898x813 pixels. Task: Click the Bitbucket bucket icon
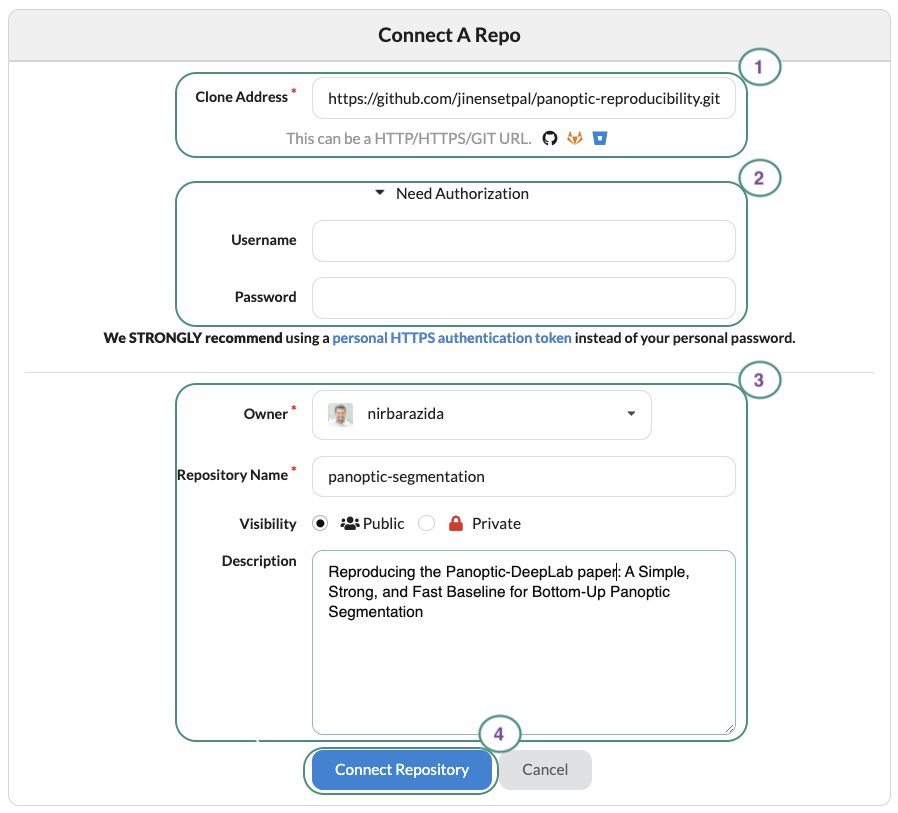click(x=599, y=138)
